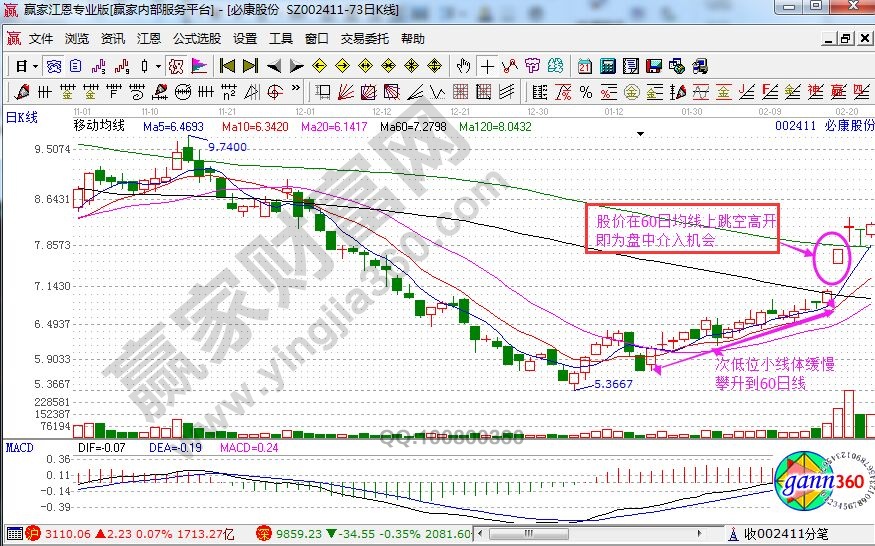This screenshot has width=875, height=546.
Task: Open the 公式选股 menu
Action: point(197,39)
